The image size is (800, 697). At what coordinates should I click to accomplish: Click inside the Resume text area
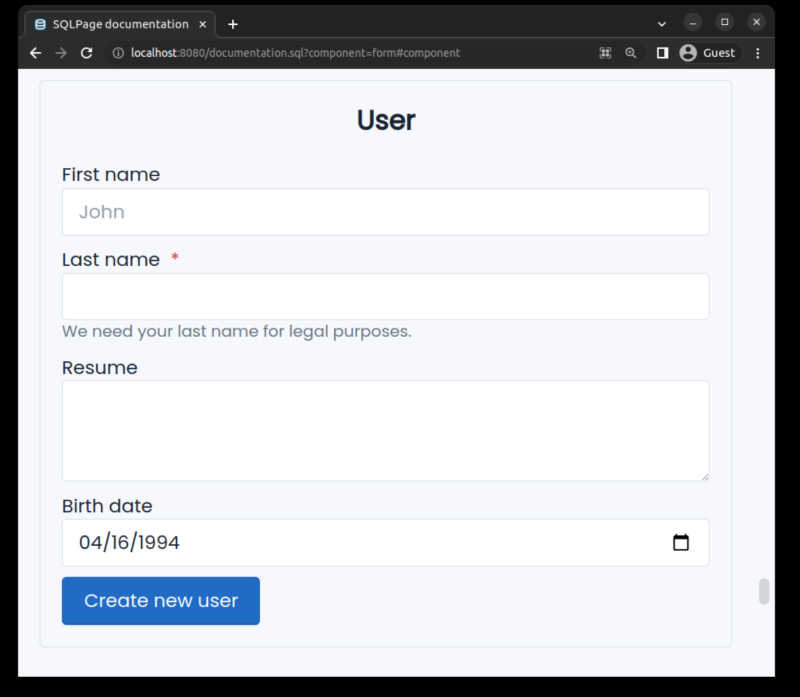(386, 431)
